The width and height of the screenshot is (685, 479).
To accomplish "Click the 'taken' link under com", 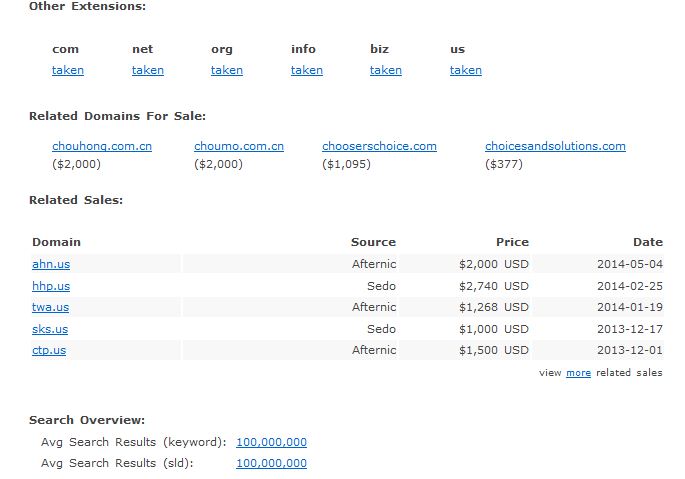I will (x=68, y=70).
